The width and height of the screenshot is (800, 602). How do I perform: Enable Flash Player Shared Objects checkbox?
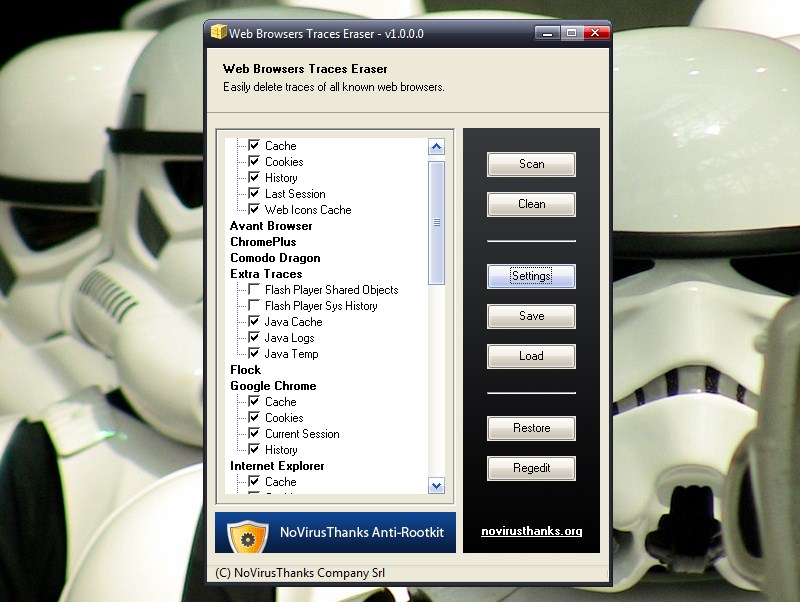(254, 289)
